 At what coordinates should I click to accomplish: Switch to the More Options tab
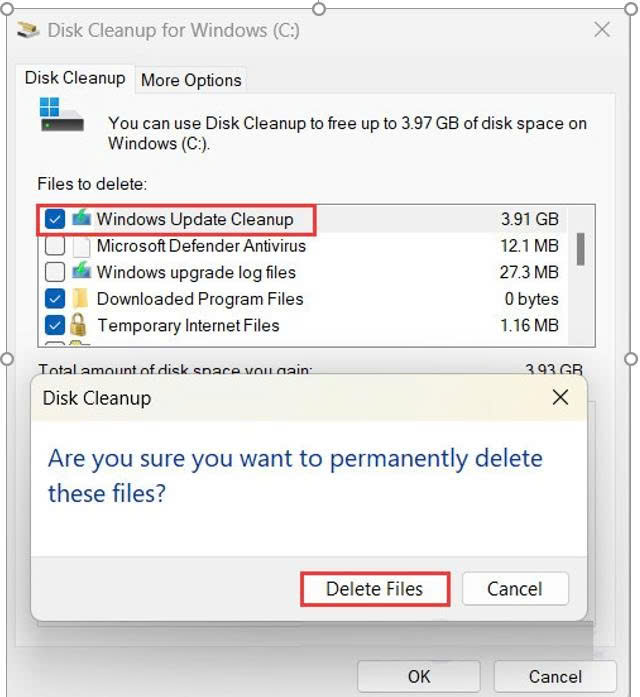pos(191,80)
